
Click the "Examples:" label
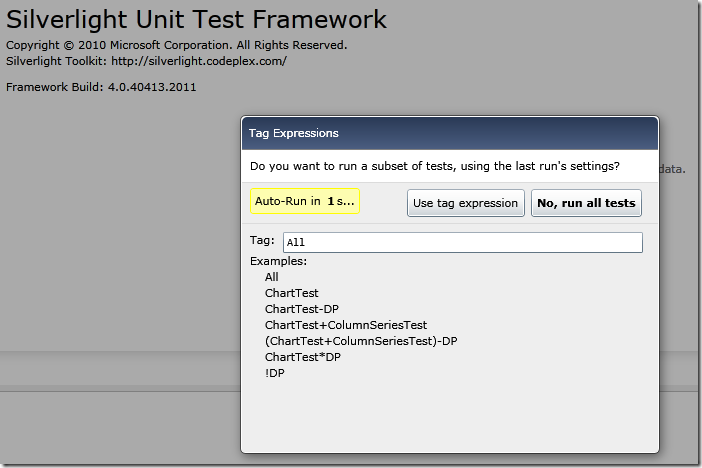pyautogui.click(x=278, y=261)
